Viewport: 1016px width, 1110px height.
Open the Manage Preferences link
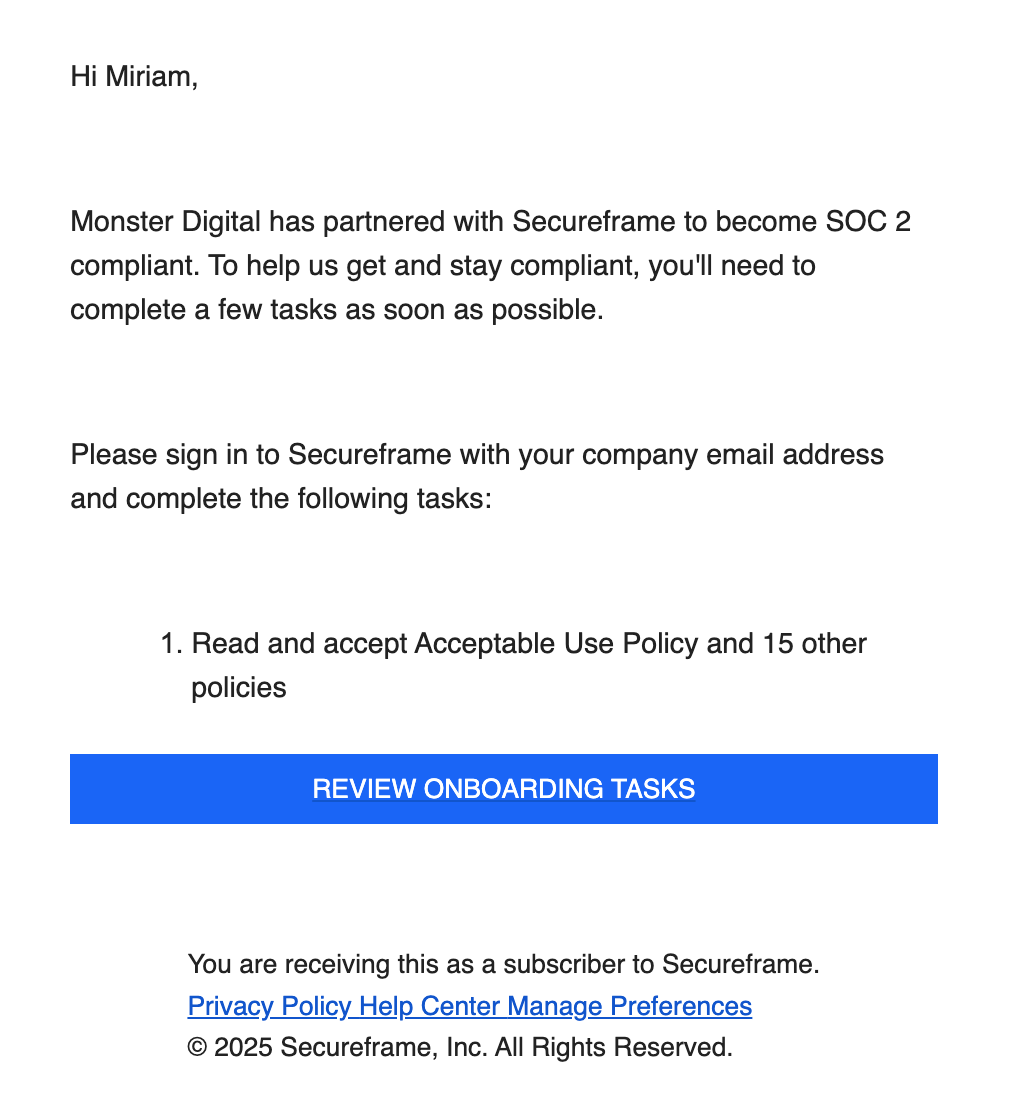point(629,1006)
